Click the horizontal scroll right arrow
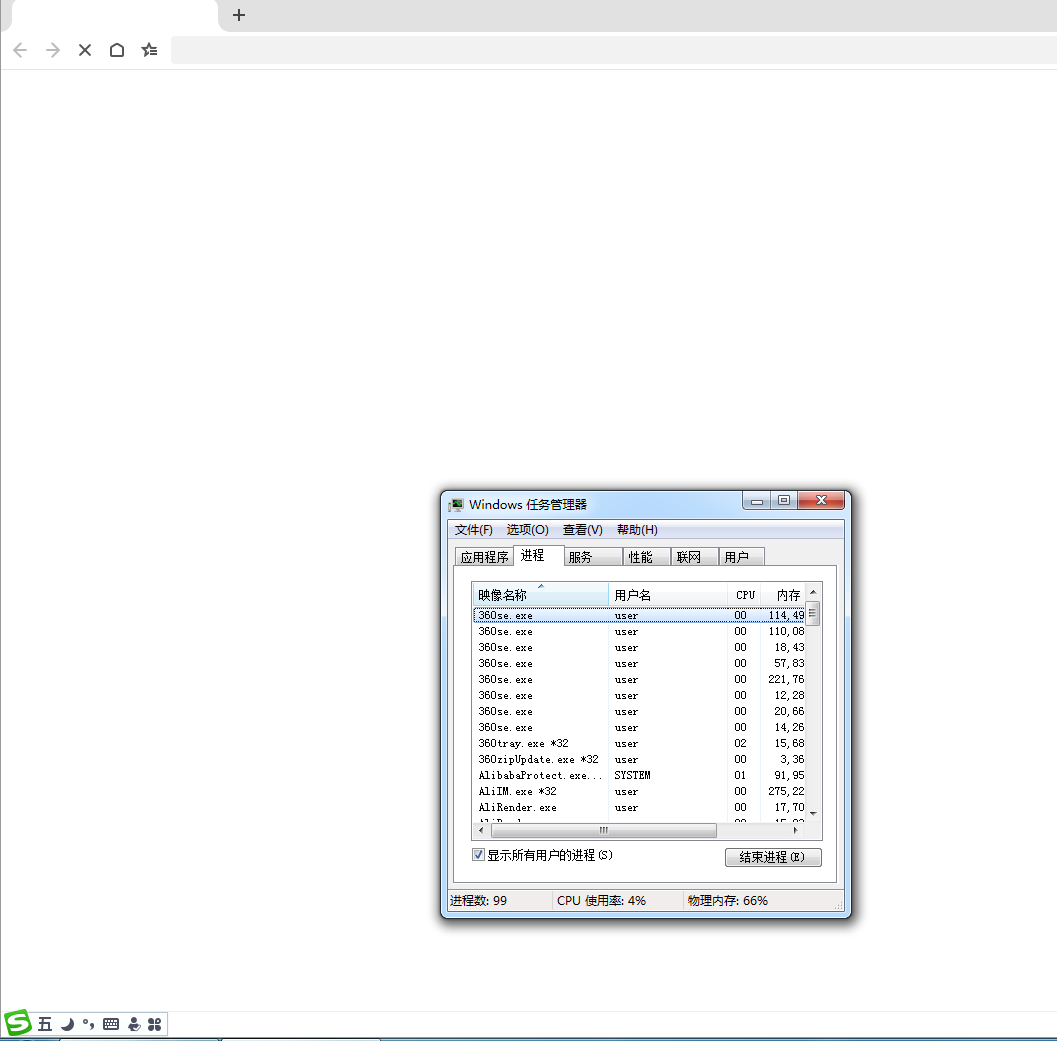 (x=795, y=830)
